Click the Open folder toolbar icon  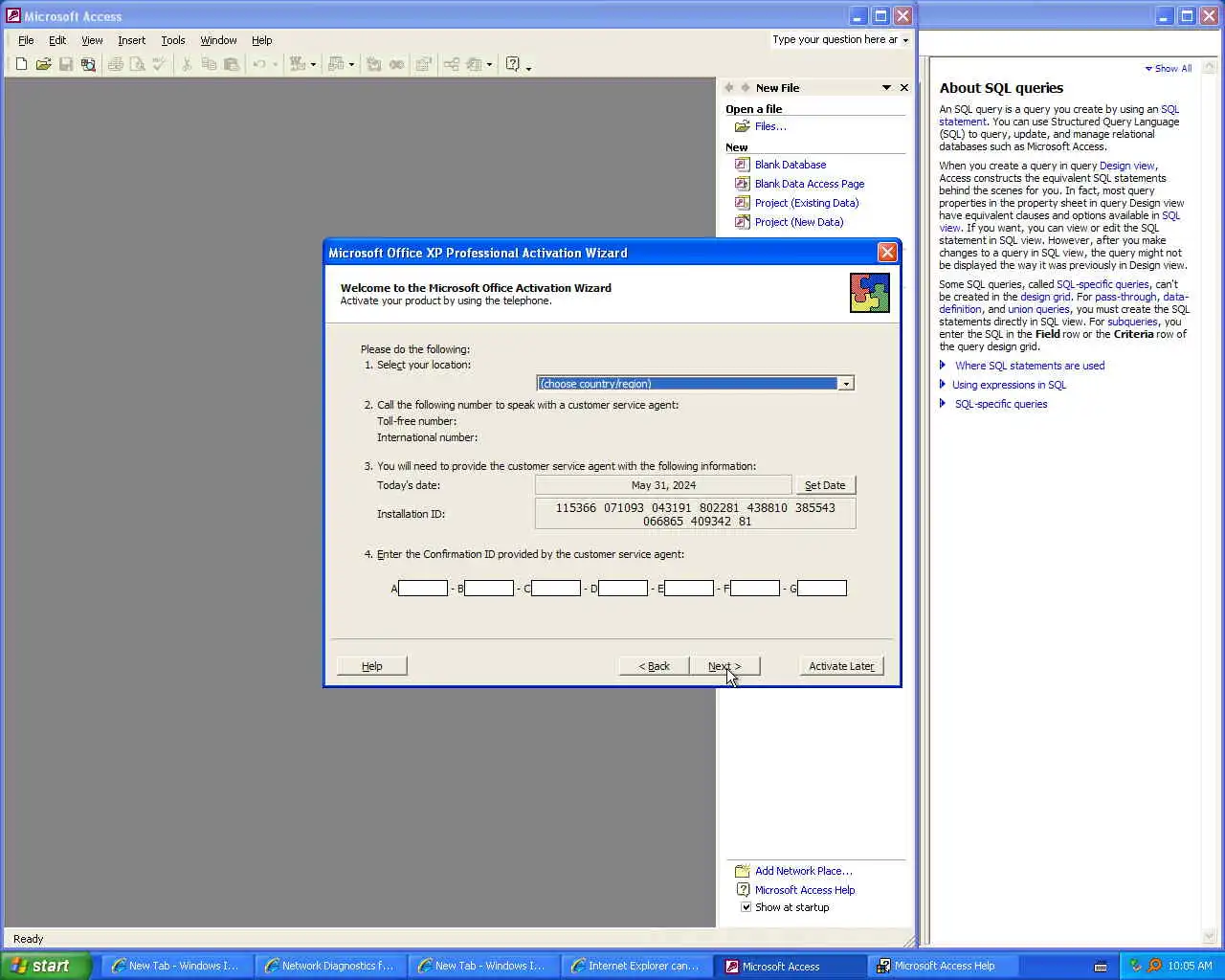(x=43, y=64)
